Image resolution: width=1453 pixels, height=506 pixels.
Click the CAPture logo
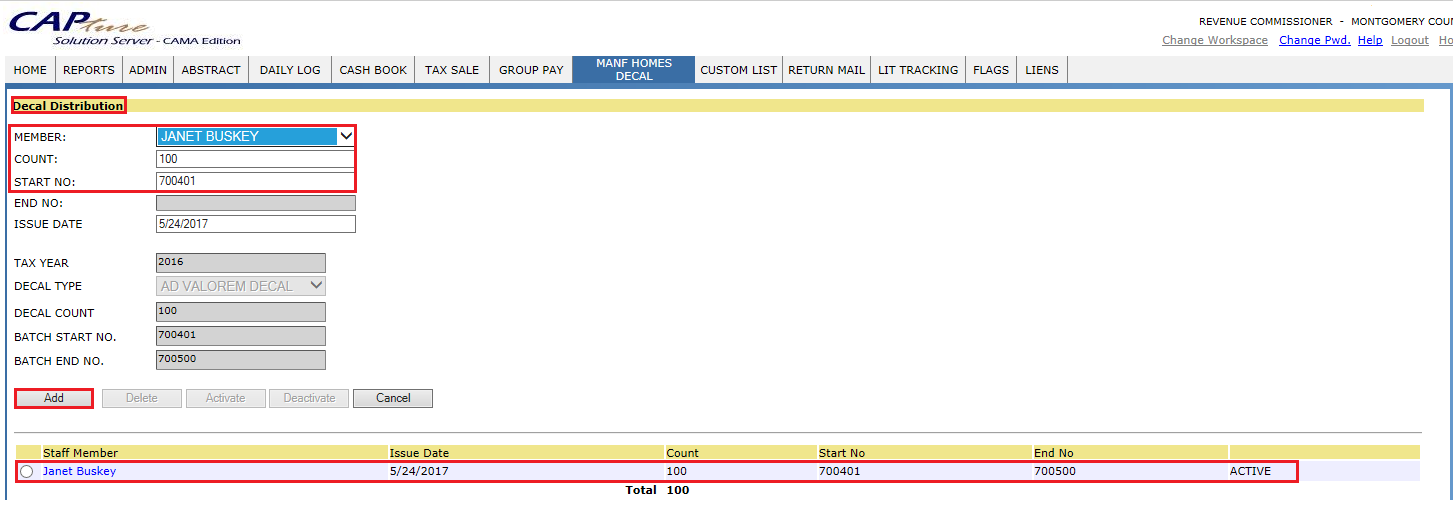click(x=80, y=27)
